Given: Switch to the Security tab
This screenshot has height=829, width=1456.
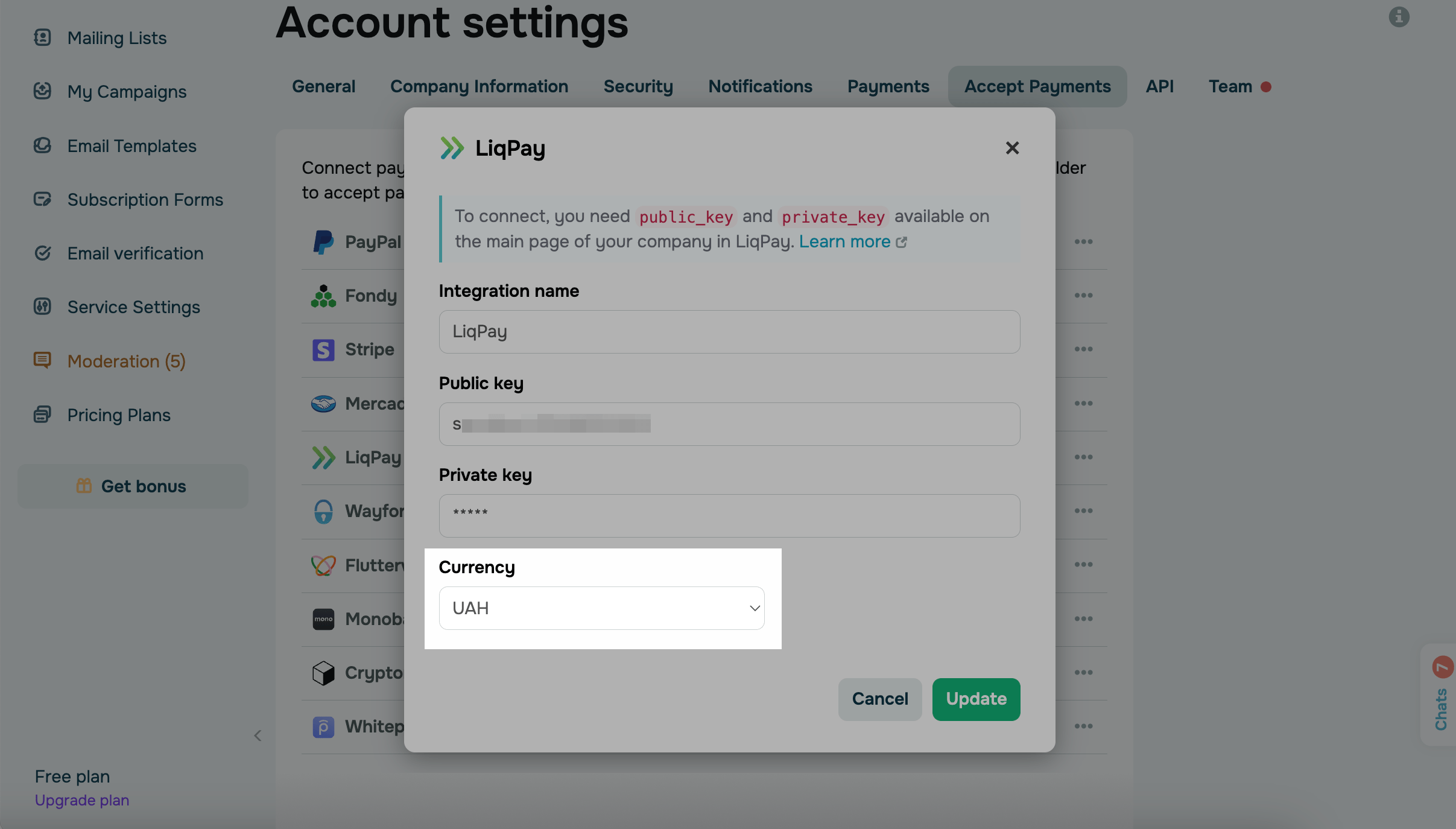Looking at the screenshot, I should (638, 86).
